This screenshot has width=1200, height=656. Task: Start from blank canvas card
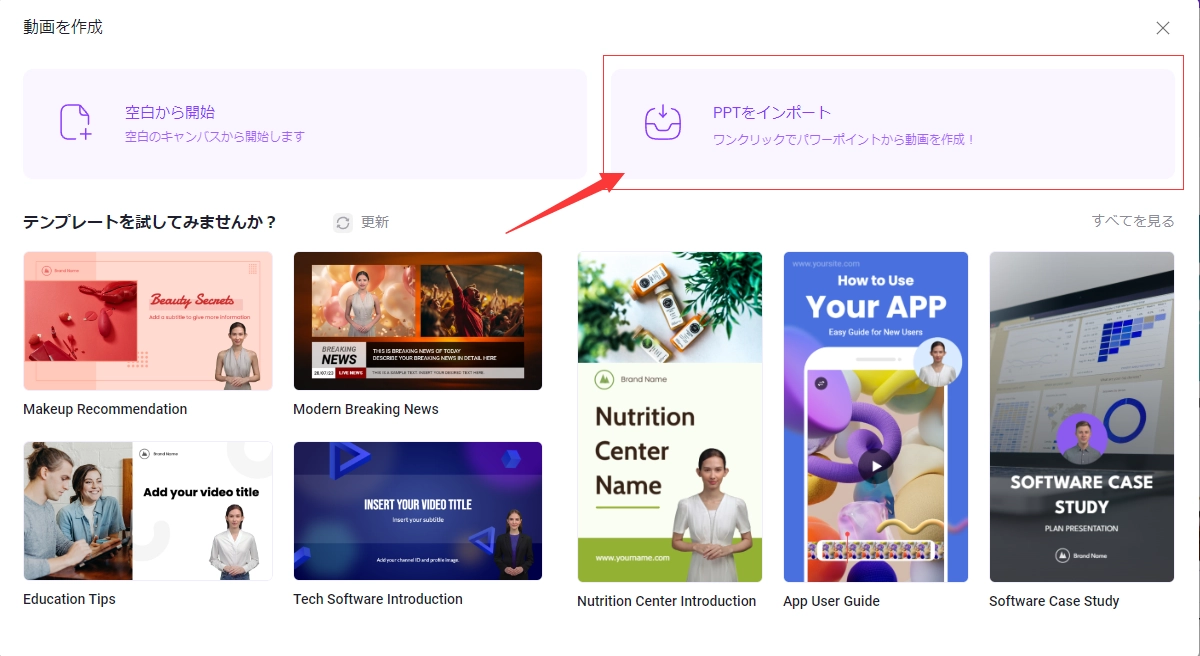pyautogui.click(x=305, y=124)
